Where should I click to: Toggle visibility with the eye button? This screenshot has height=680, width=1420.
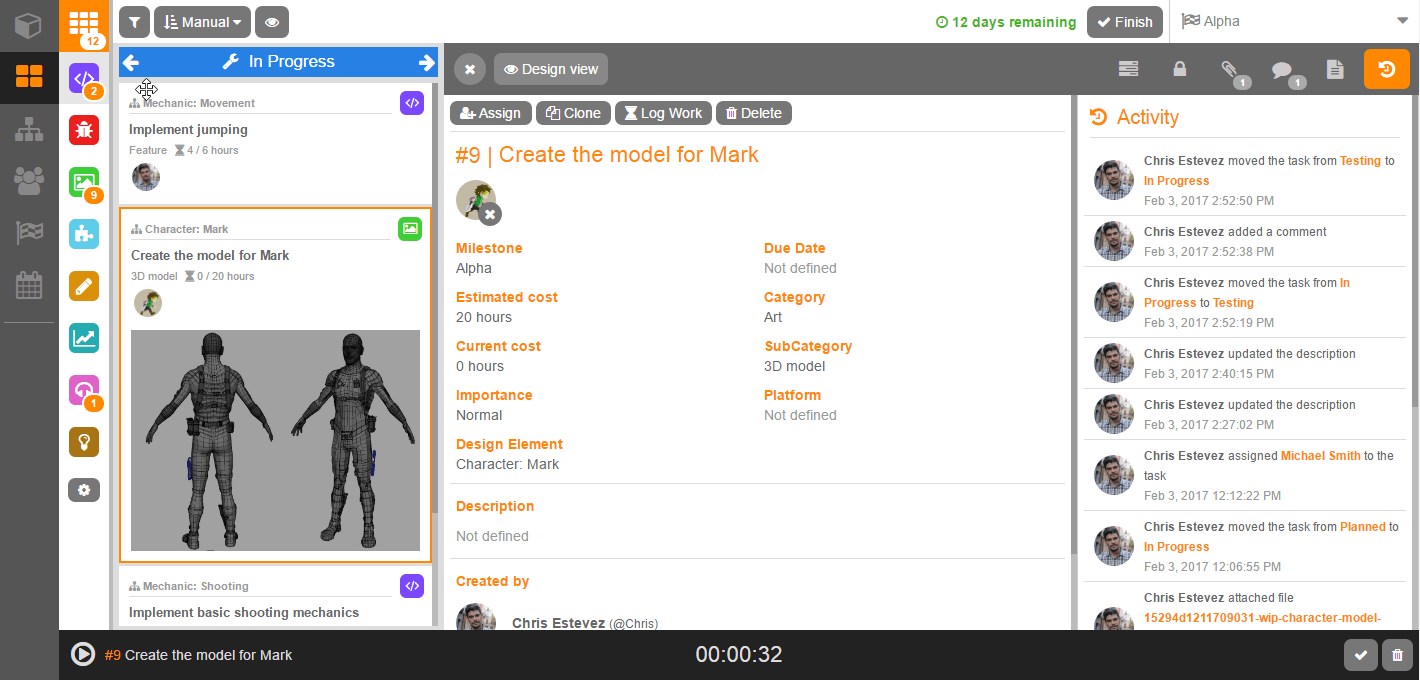click(272, 21)
